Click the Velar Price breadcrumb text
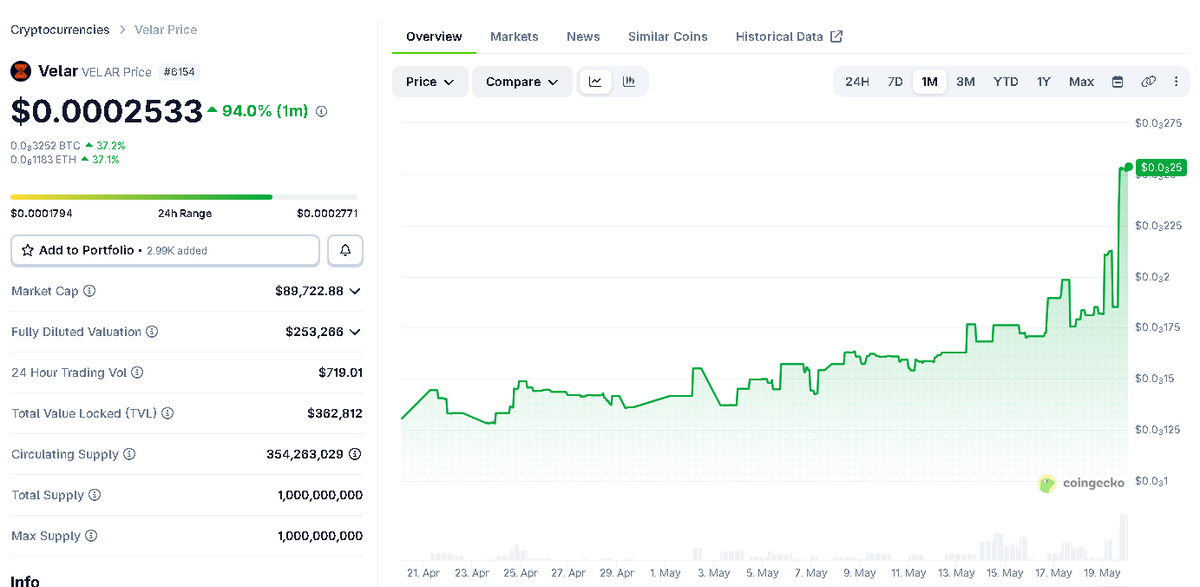The image size is (1200, 587). [x=166, y=30]
